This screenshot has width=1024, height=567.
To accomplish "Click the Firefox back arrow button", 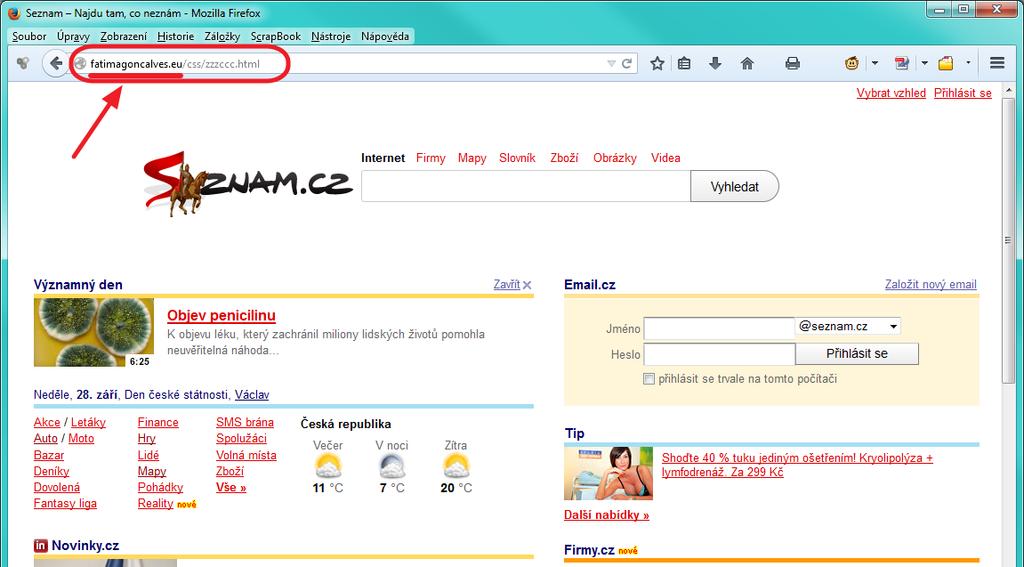I will pyautogui.click(x=56, y=63).
